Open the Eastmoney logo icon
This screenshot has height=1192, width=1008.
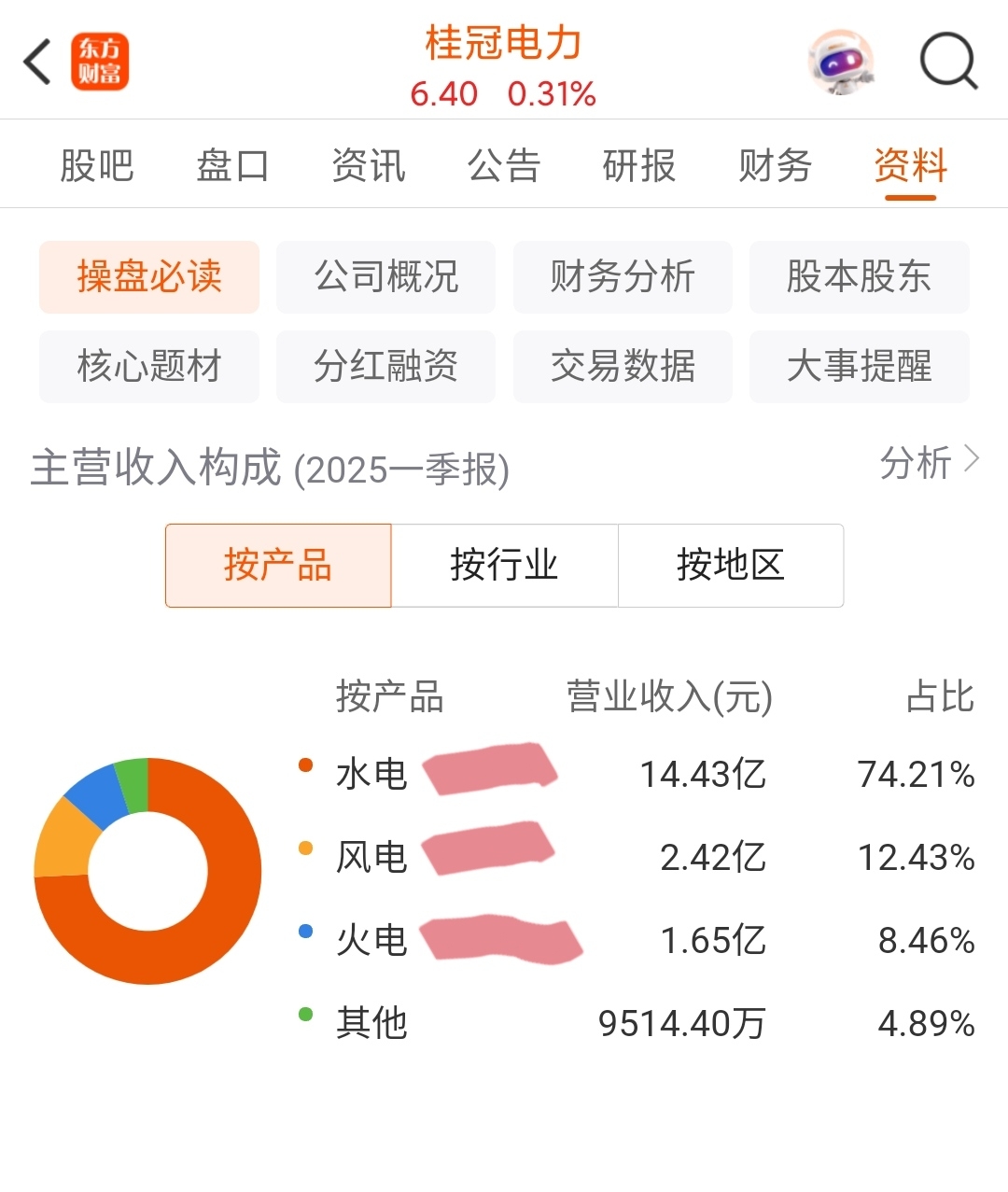coord(100,63)
